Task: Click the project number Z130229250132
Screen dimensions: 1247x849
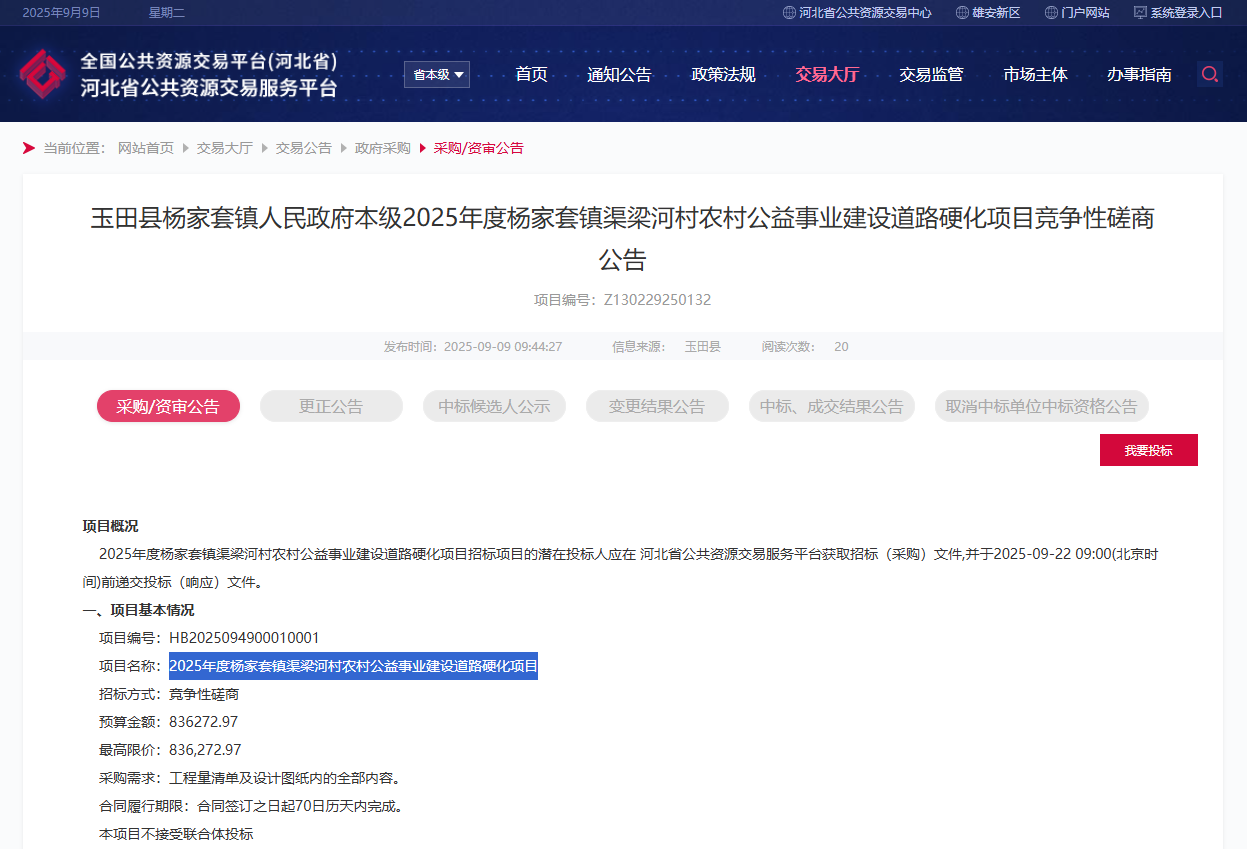Action: (657, 300)
